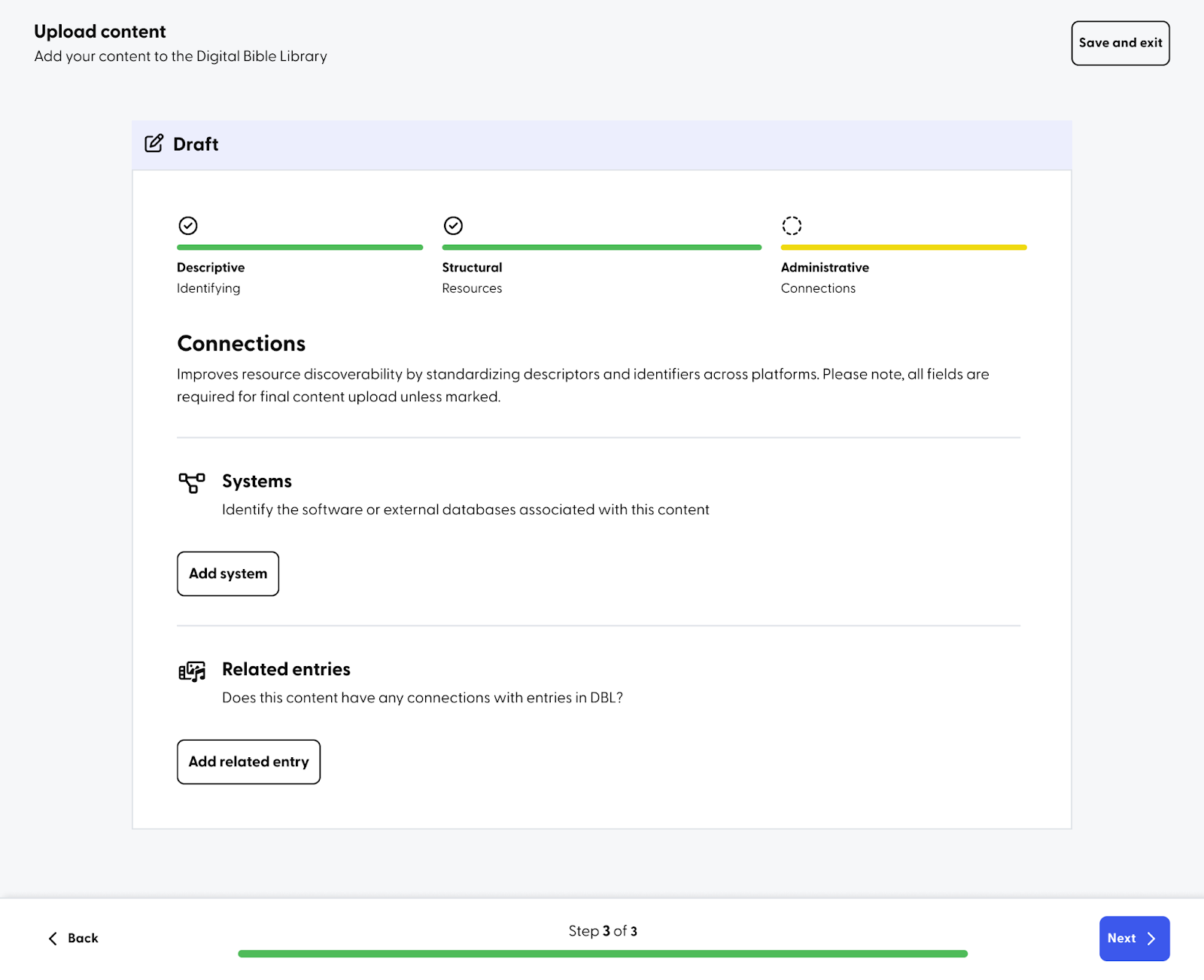Click the Administrative step dashed circle icon
The height and width of the screenshot is (980, 1204).
(x=792, y=226)
